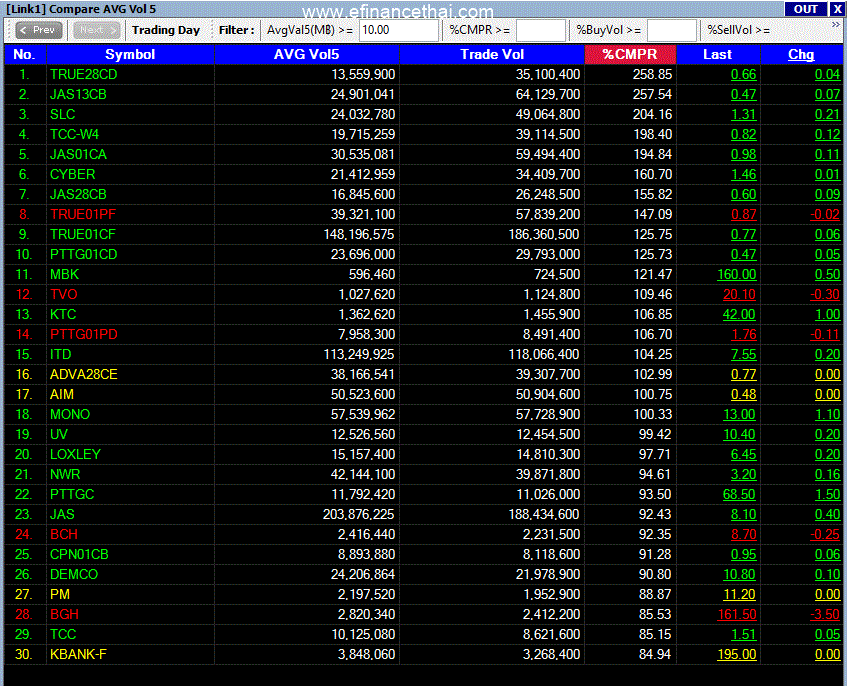Select the TRUE01PF symbol
Viewport: 847px width, 686px height.
tap(83, 214)
